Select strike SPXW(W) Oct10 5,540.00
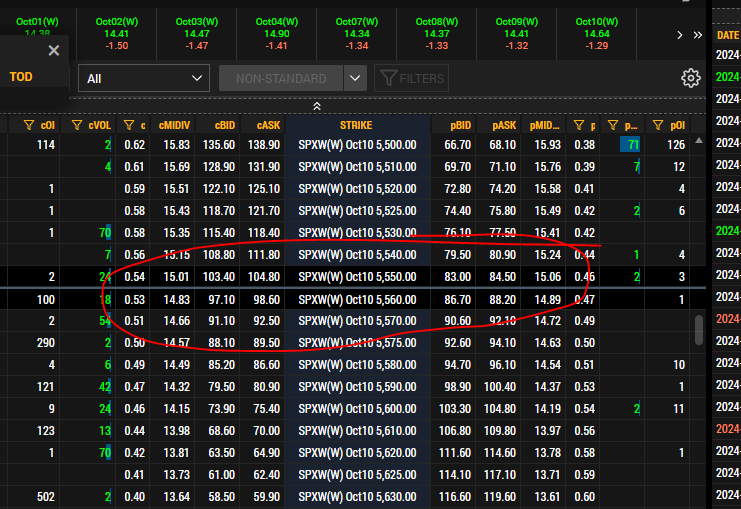Screen dimensions: 741x509 [x=357, y=255]
